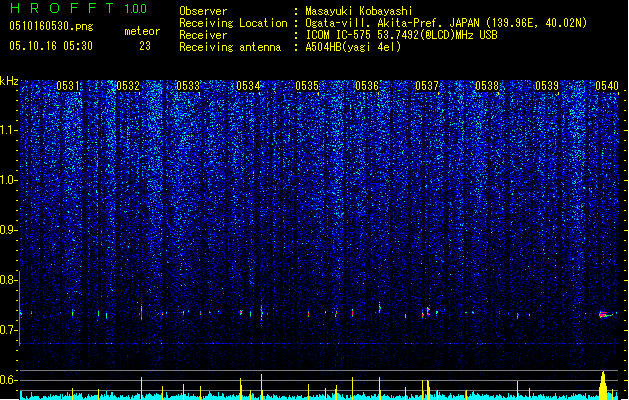Click the strong meteor echo near 0540

605,315
